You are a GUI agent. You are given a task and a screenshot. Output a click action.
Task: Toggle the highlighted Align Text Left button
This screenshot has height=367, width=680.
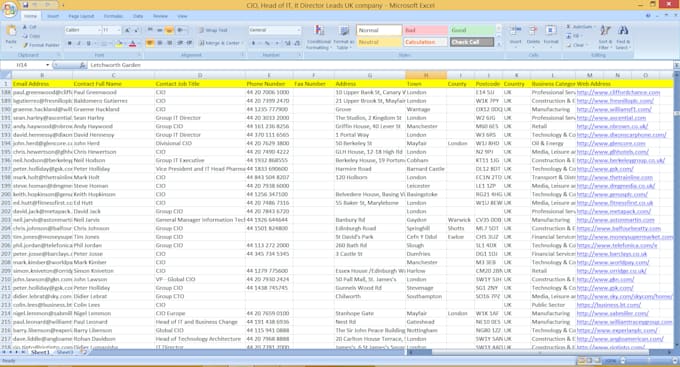(150, 43)
